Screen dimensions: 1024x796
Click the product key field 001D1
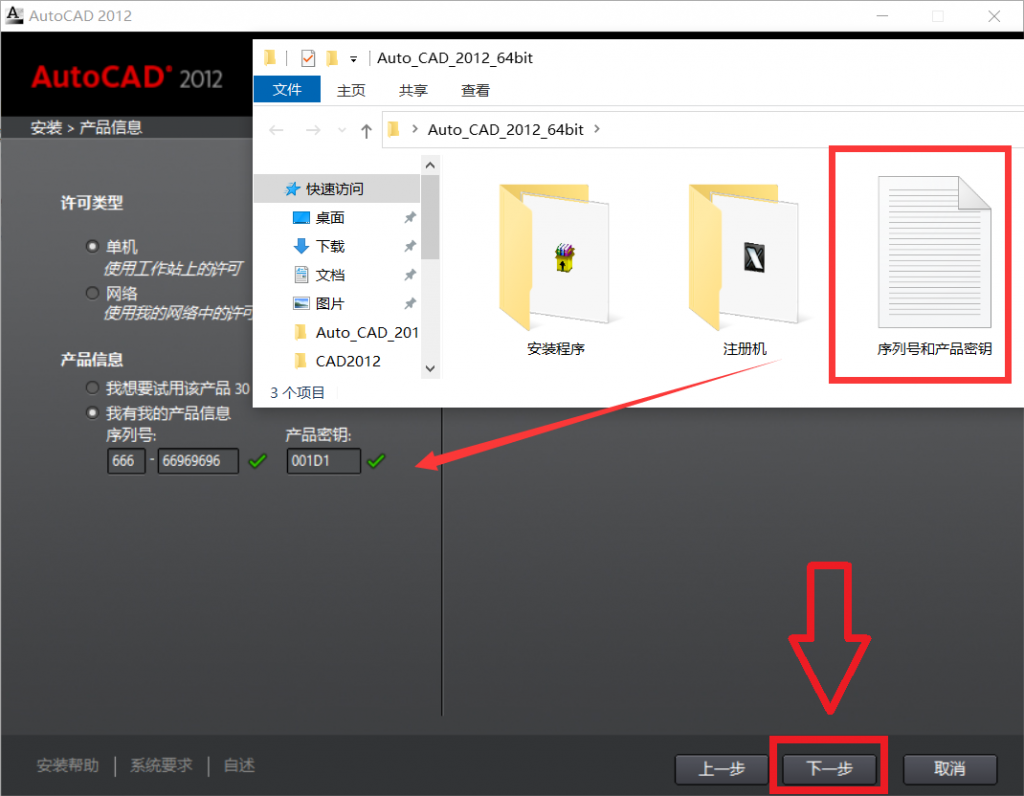point(323,461)
